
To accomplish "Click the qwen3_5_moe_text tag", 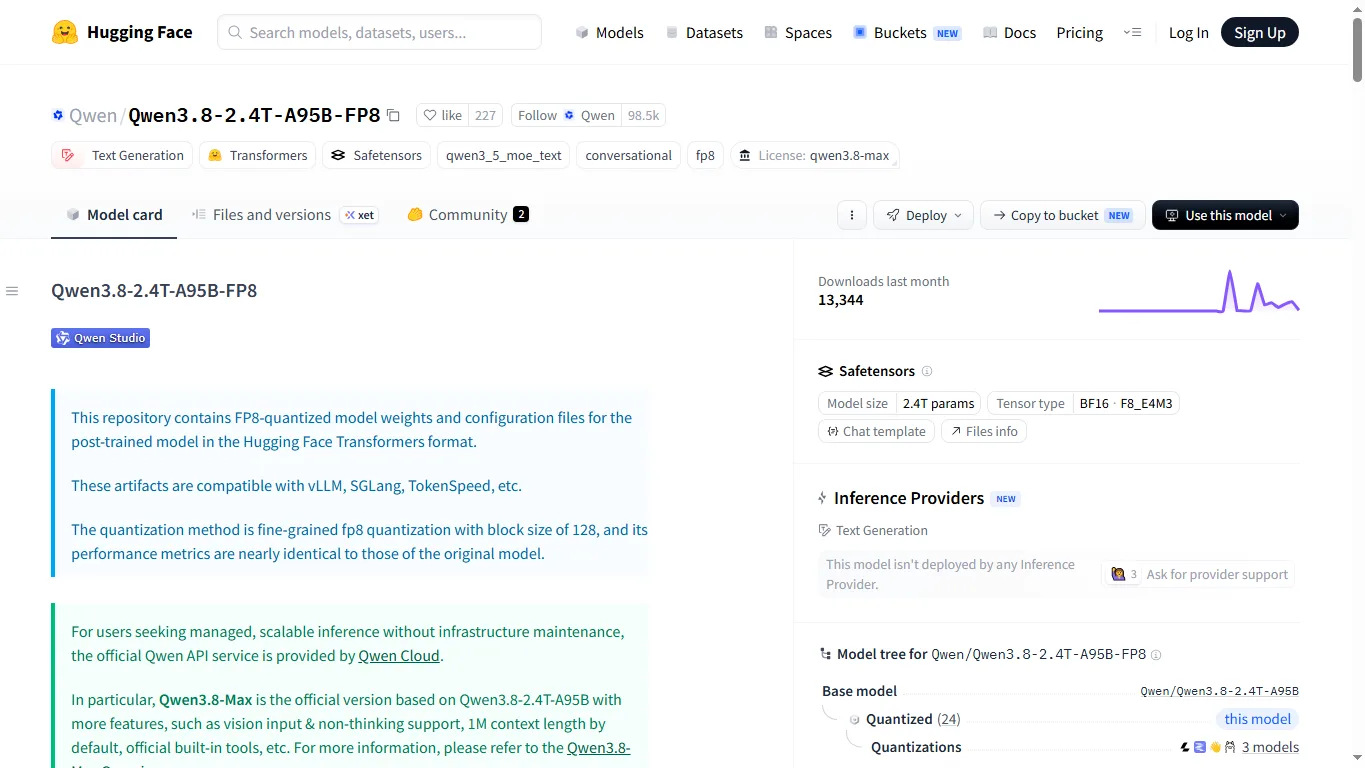I will pos(504,155).
